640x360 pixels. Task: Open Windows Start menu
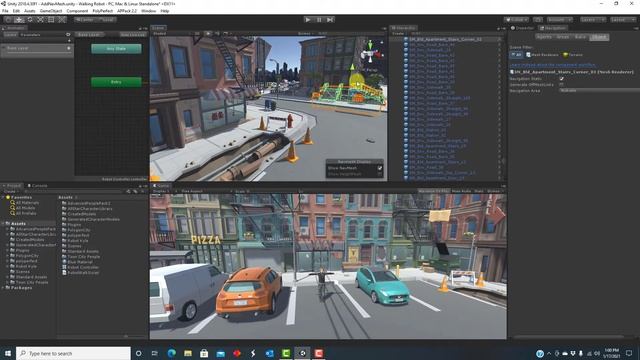(x=8, y=353)
